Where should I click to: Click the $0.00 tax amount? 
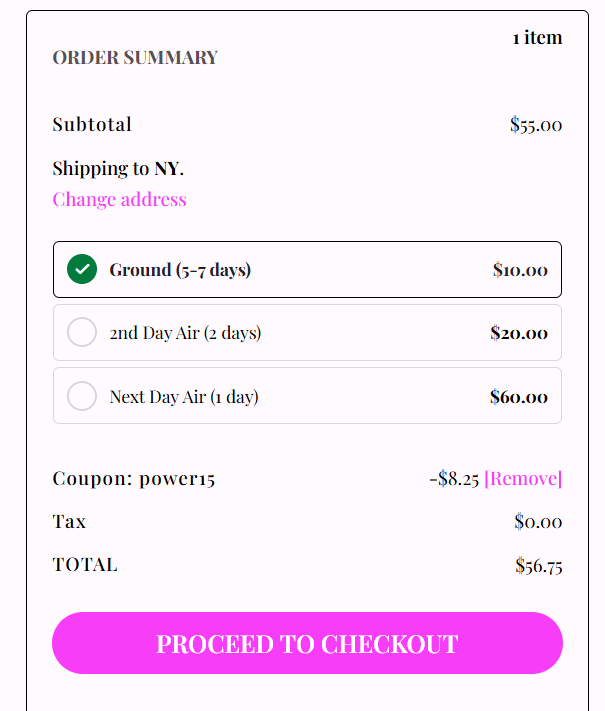point(538,521)
